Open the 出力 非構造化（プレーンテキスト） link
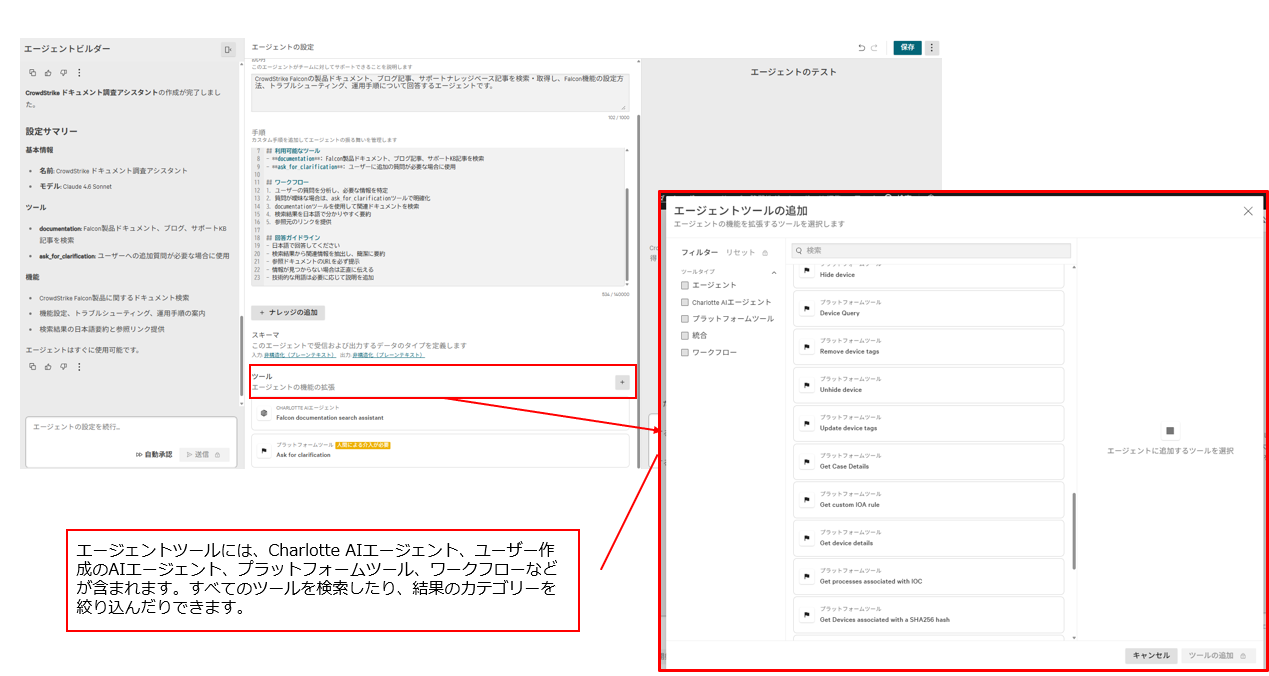The image size is (1269, 676). click(x=387, y=355)
